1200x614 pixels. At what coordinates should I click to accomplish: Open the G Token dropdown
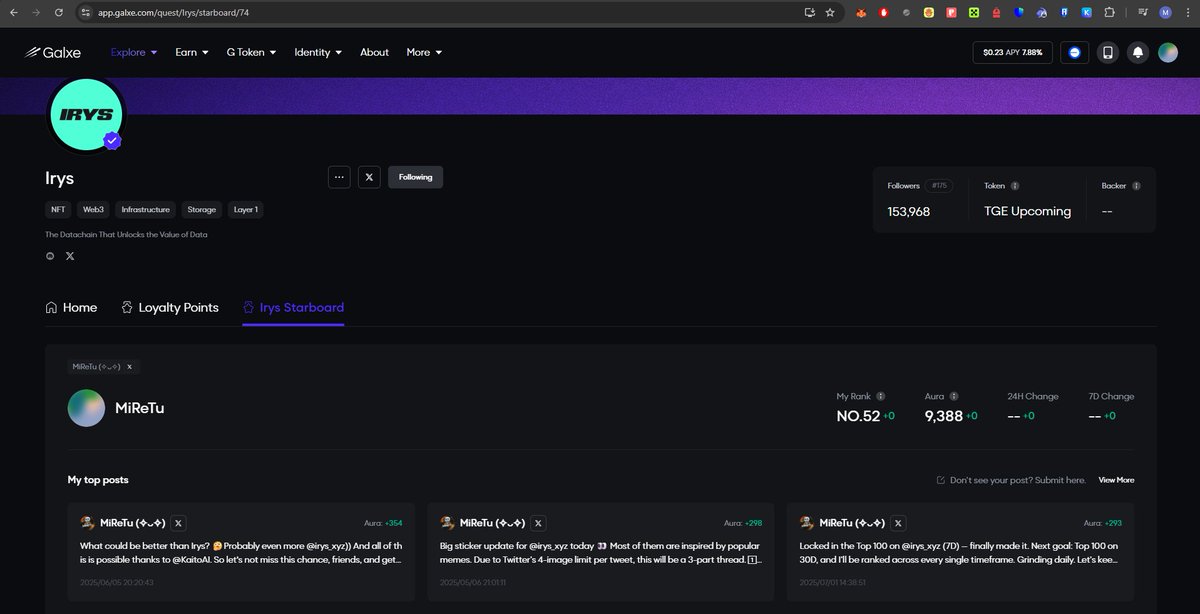[252, 52]
